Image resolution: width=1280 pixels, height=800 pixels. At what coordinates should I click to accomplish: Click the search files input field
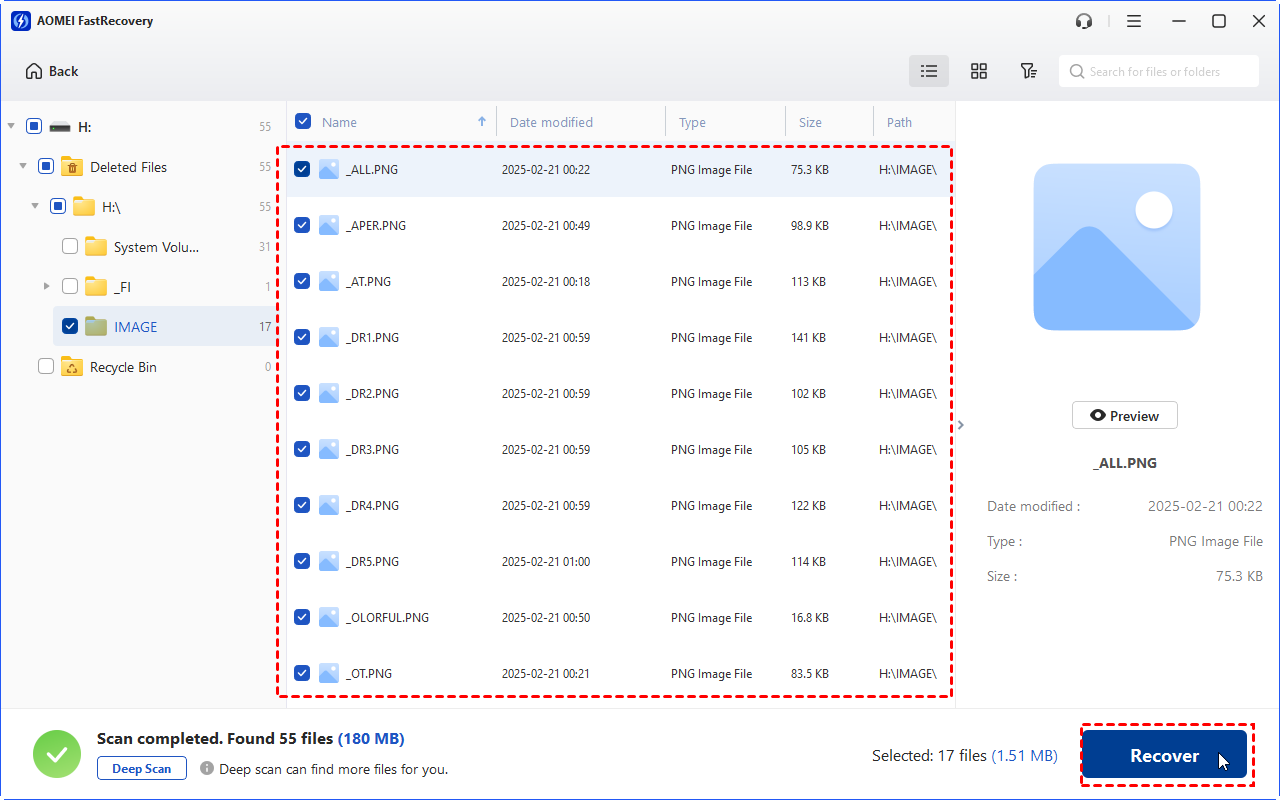pyautogui.click(x=1159, y=71)
